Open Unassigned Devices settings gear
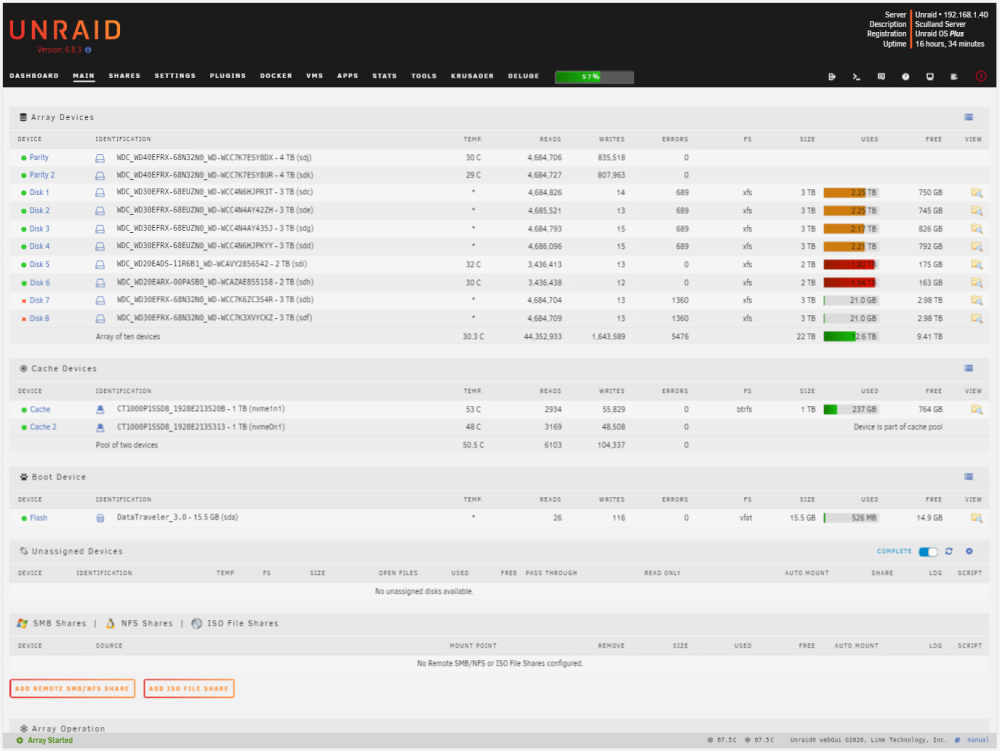1000x751 pixels. [x=969, y=551]
